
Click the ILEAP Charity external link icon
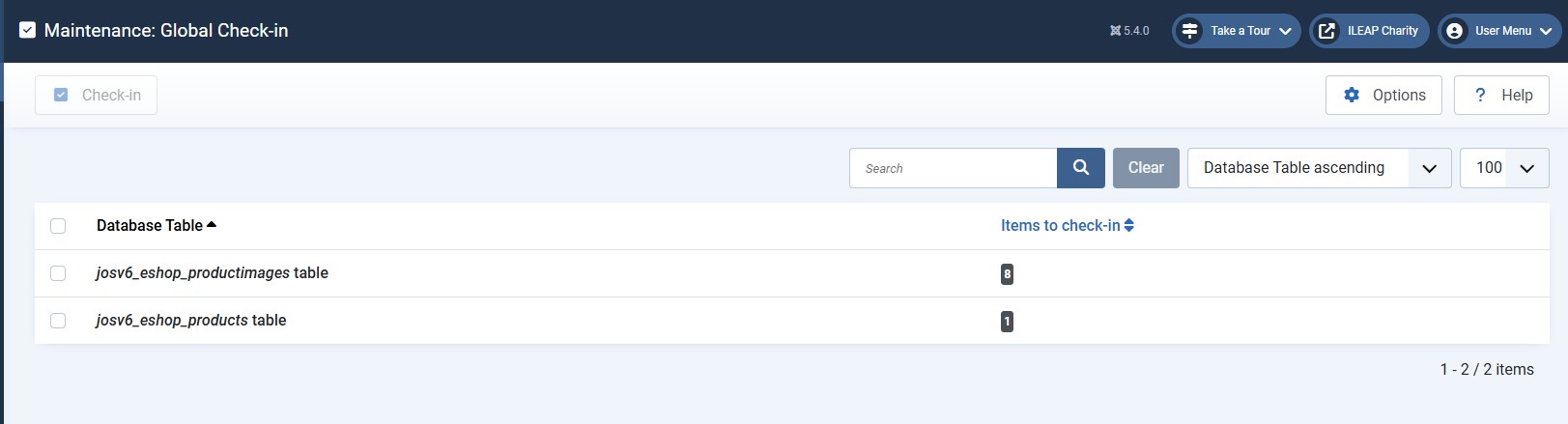[x=1327, y=31]
